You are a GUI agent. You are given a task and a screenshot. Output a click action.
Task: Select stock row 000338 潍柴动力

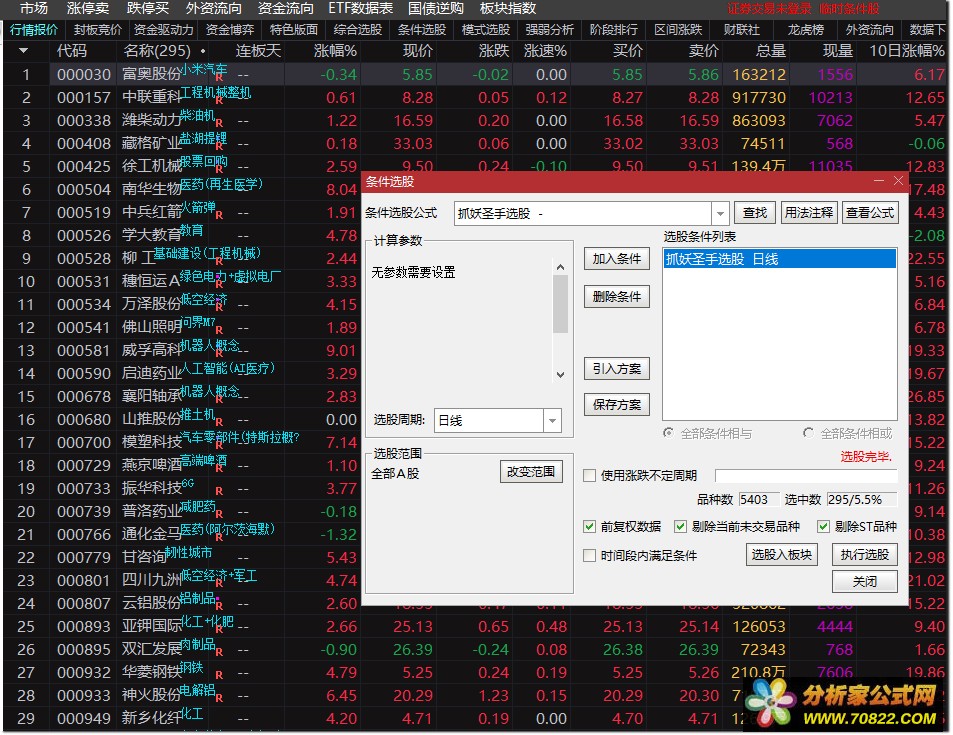click(x=474, y=120)
